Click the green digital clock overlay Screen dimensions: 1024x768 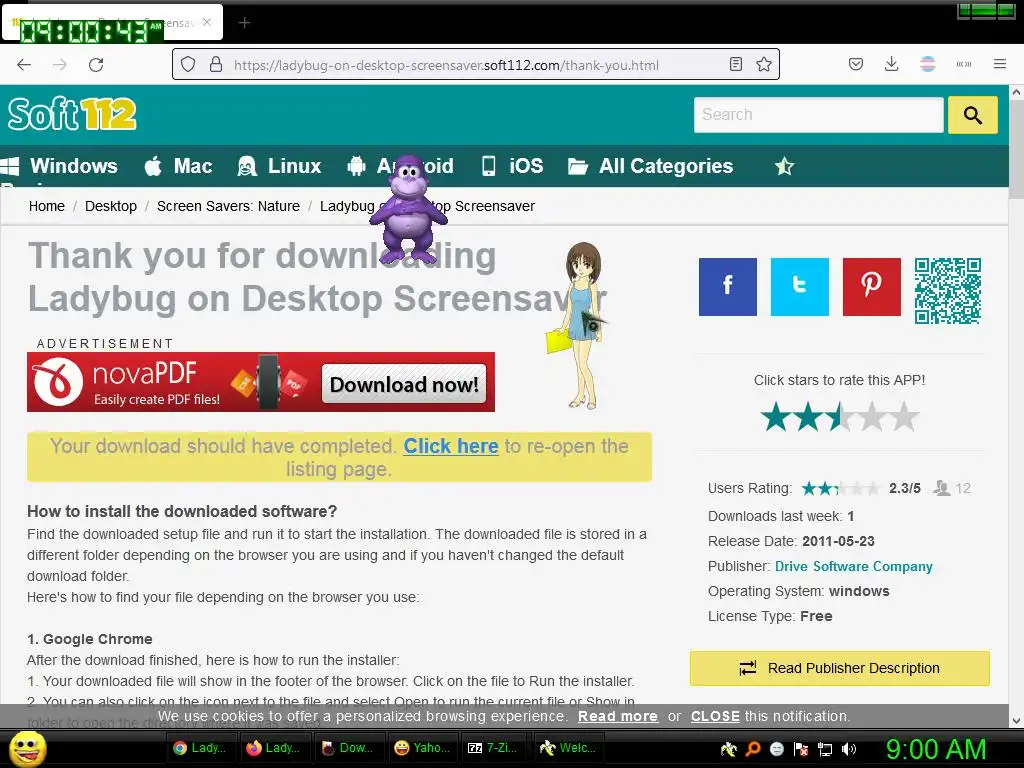(90, 31)
